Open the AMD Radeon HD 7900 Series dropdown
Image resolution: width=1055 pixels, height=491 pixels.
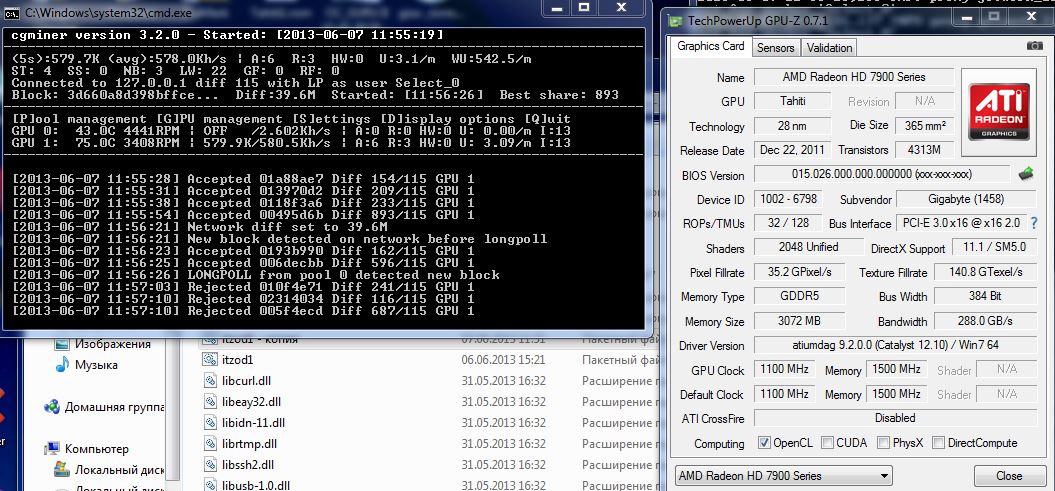point(784,476)
